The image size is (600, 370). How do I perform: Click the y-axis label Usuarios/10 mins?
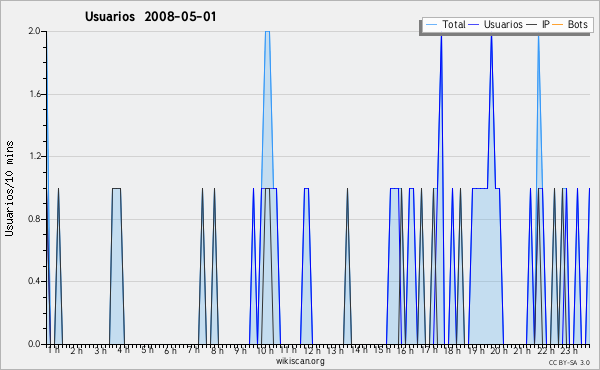click(x=9, y=189)
